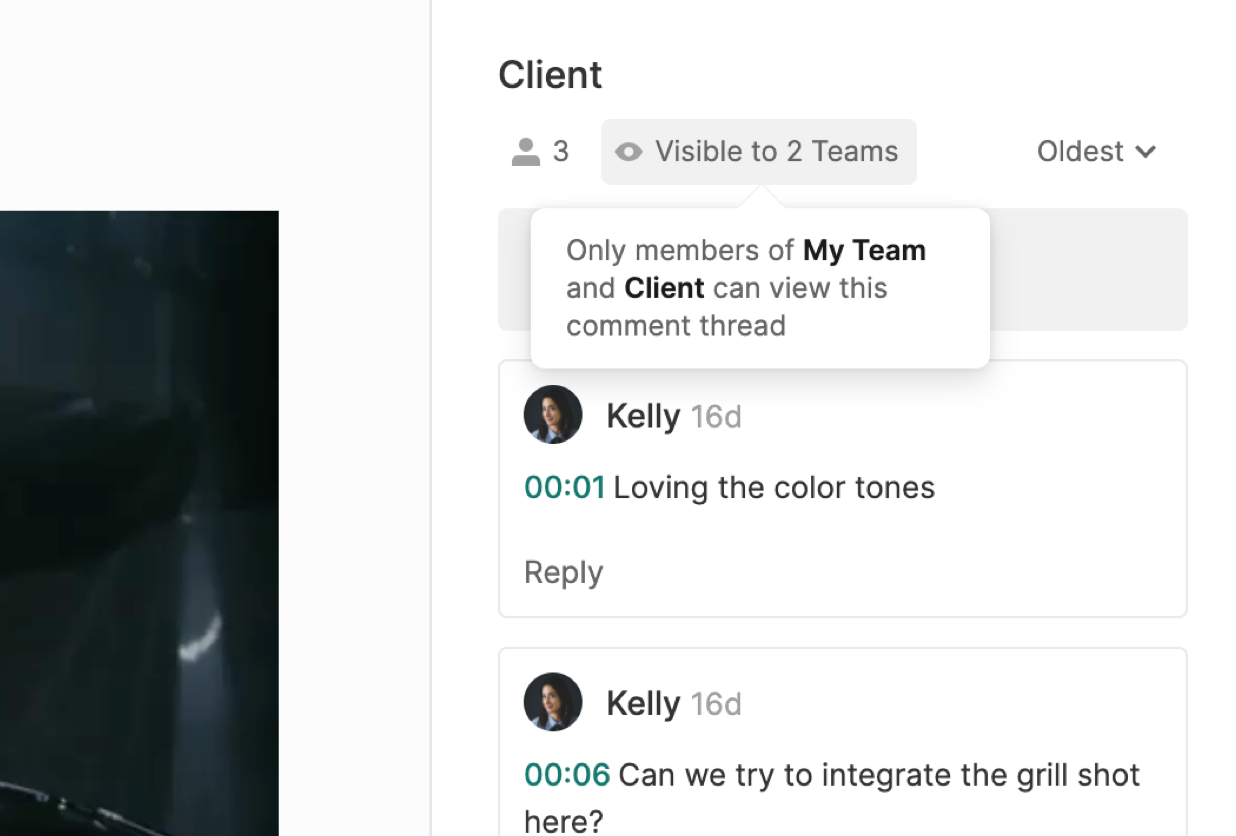Click Kelly's avatar on the 00:06 comment
Screen dimensions: 1236x836
click(x=553, y=702)
